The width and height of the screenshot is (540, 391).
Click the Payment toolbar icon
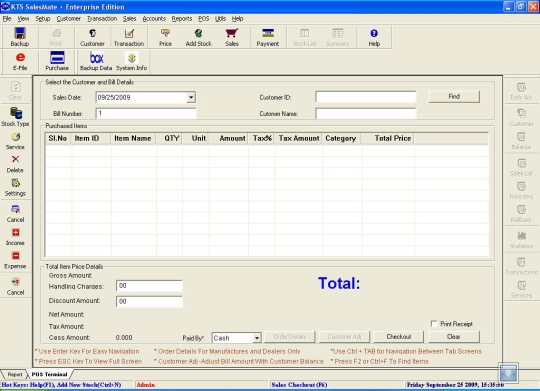[268, 37]
